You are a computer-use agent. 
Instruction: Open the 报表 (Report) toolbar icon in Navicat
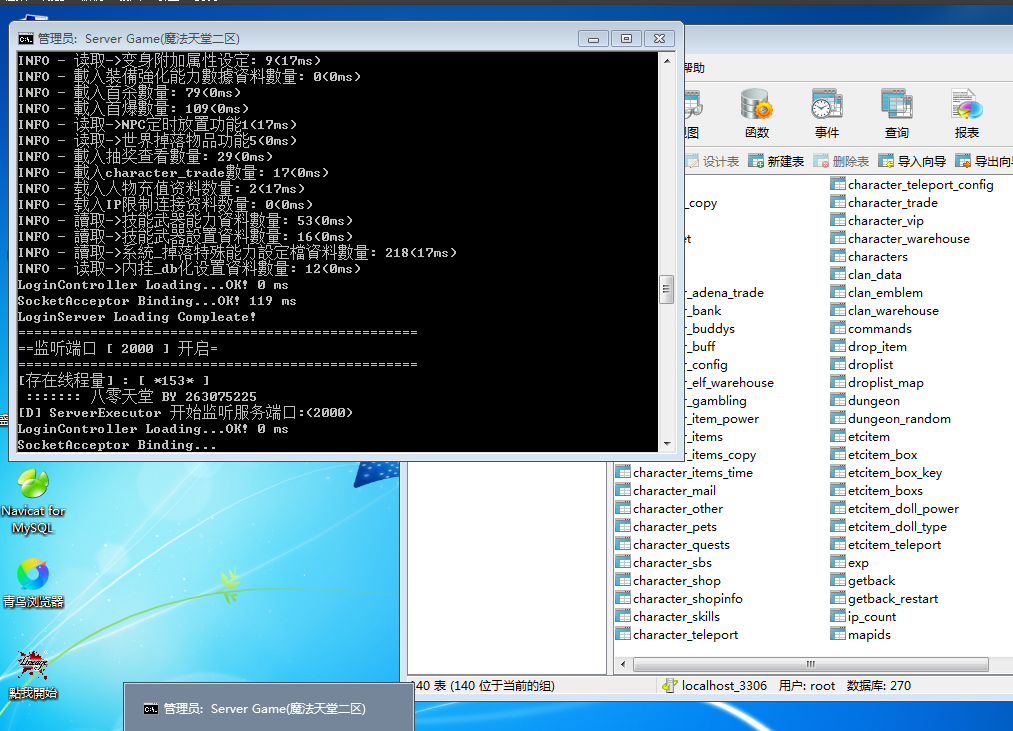[x=966, y=114]
